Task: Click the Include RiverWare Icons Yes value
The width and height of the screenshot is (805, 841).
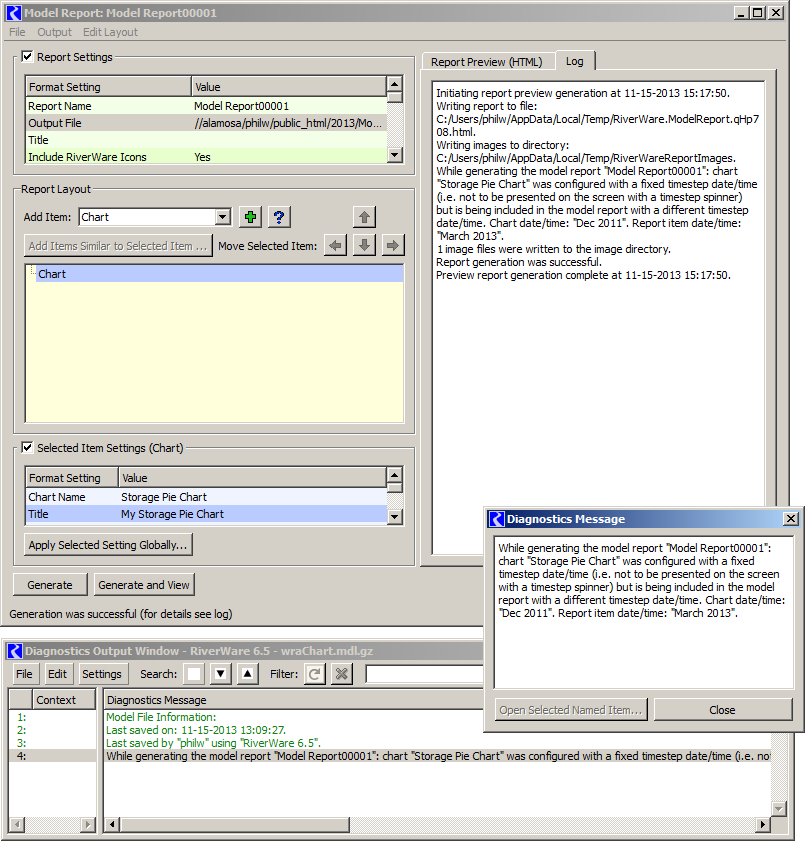Action: point(202,157)
